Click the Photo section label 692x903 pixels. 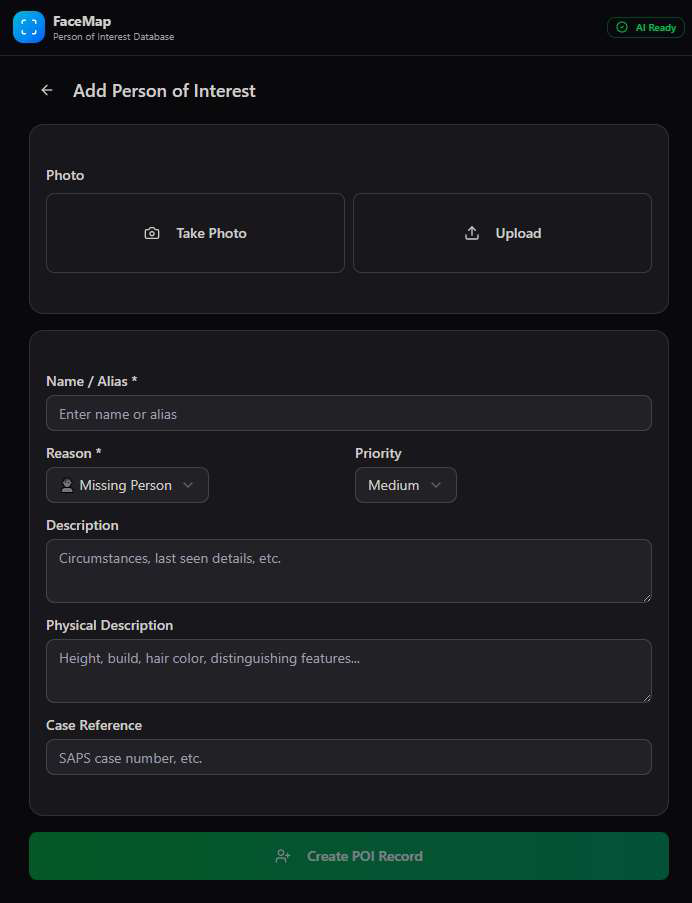point(65,175)
